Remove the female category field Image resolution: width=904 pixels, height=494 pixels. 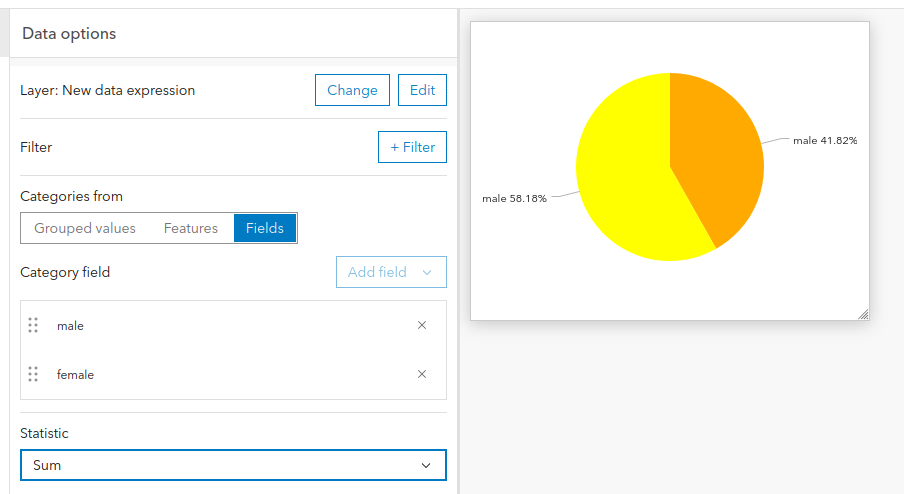click(422, 374)
